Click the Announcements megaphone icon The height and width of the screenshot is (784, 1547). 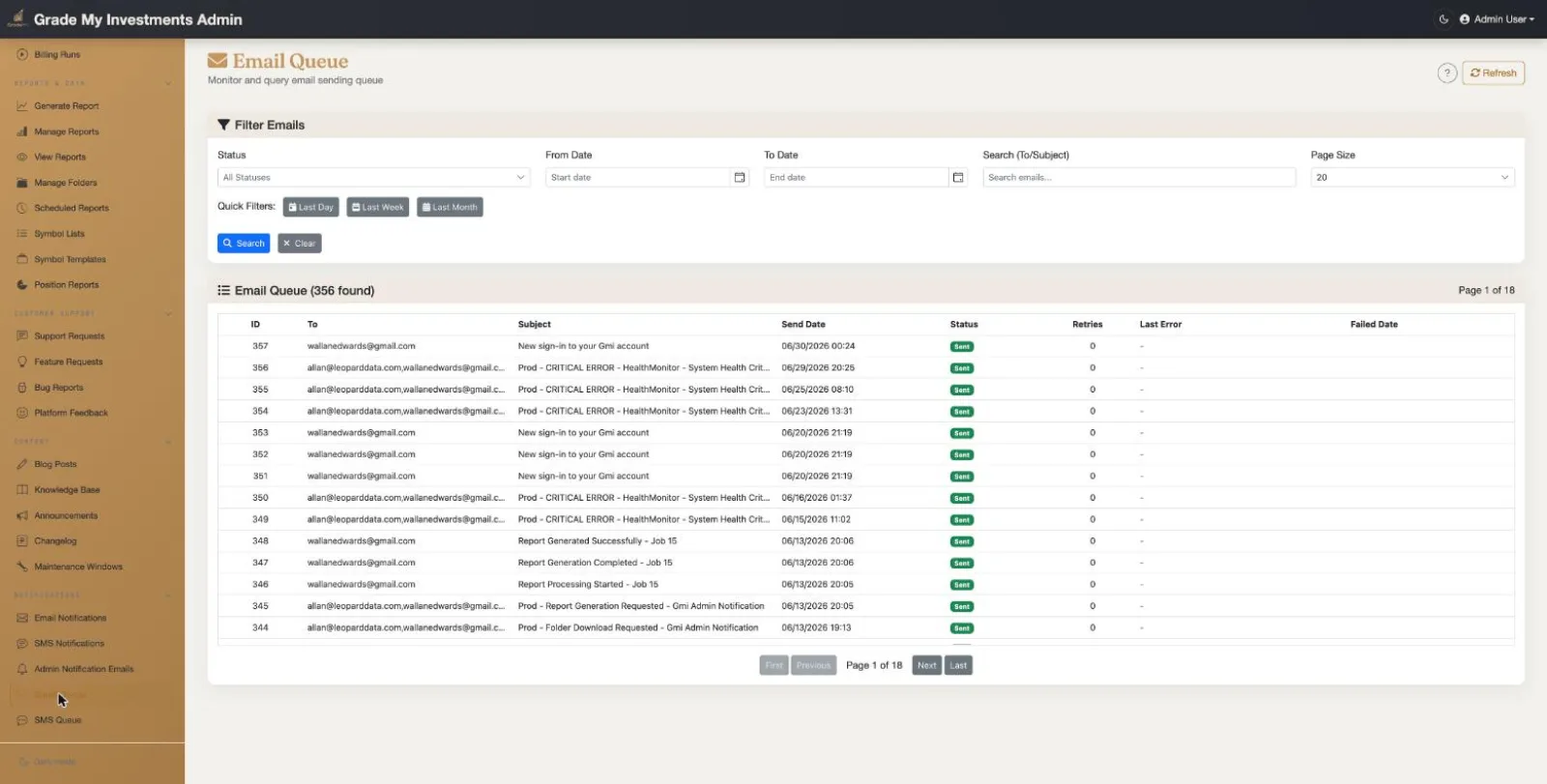22,516
